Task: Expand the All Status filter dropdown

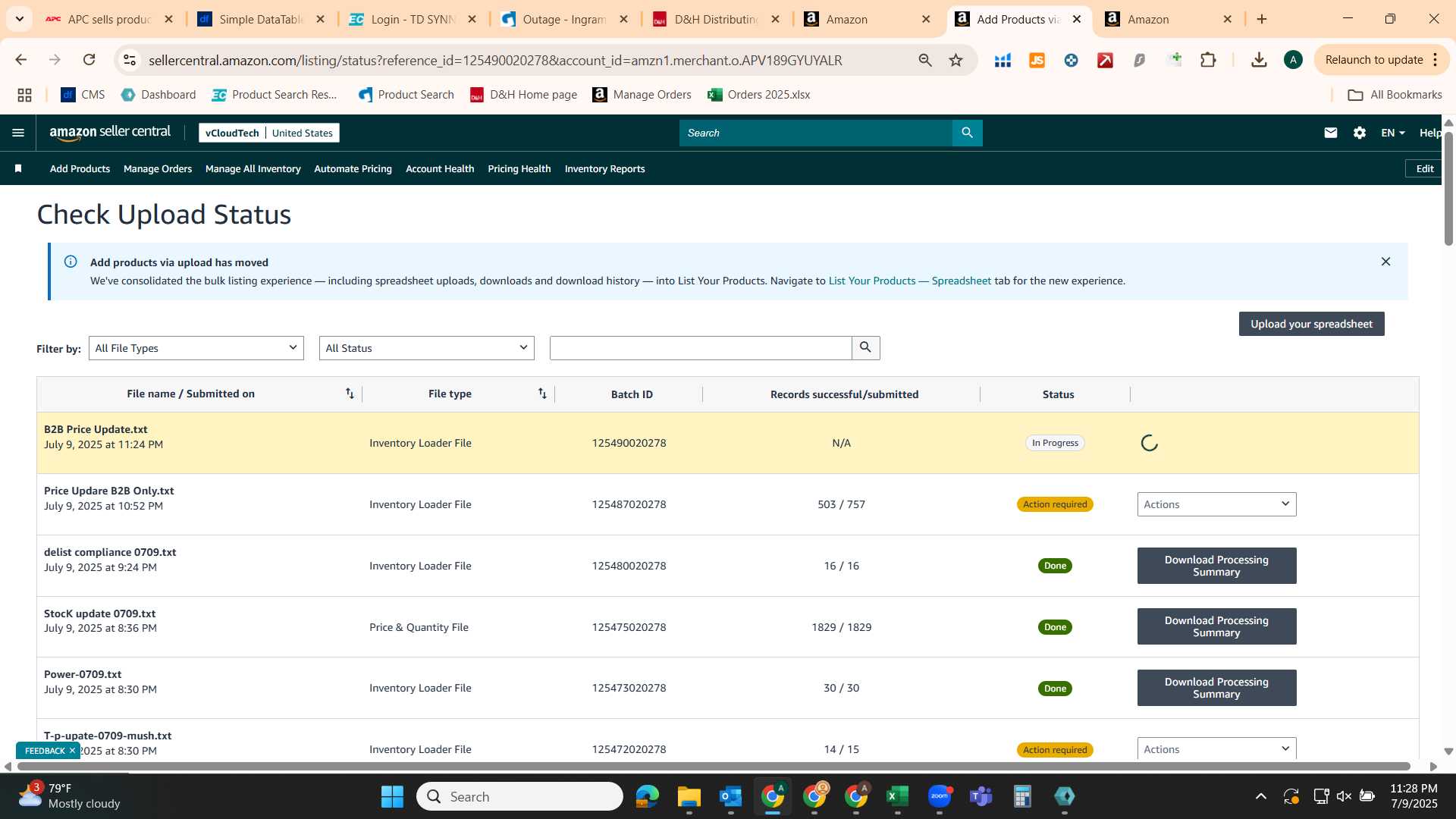Action: [x=426, y=348]
